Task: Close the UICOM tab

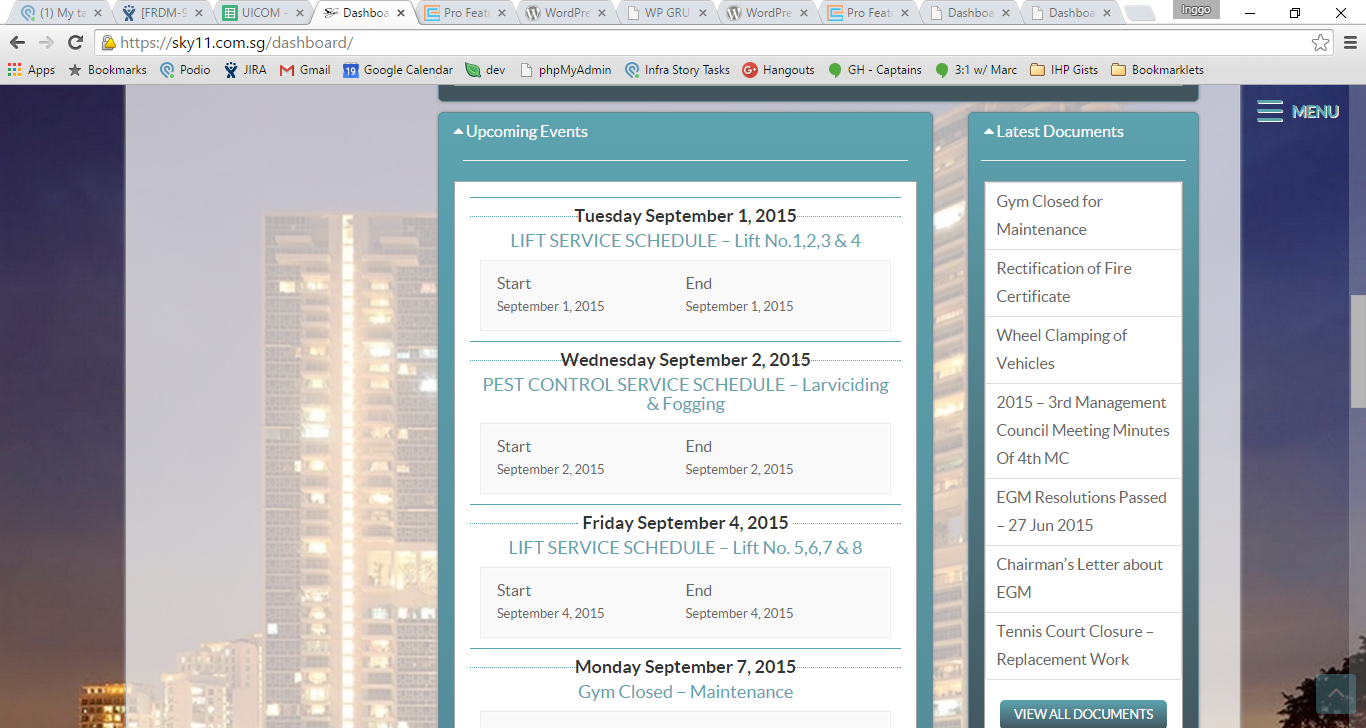Action: pyautogui.click(x=299, y=14)
